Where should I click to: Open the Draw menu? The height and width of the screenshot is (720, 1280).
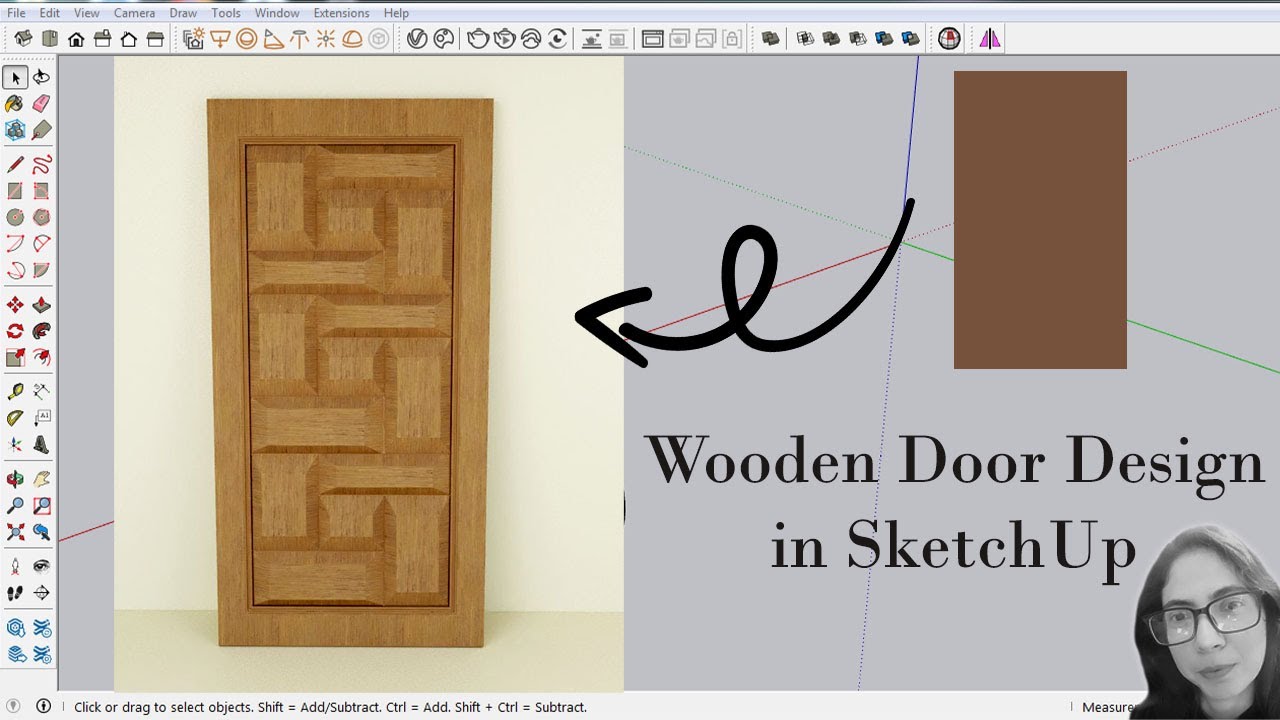[183, 13]
